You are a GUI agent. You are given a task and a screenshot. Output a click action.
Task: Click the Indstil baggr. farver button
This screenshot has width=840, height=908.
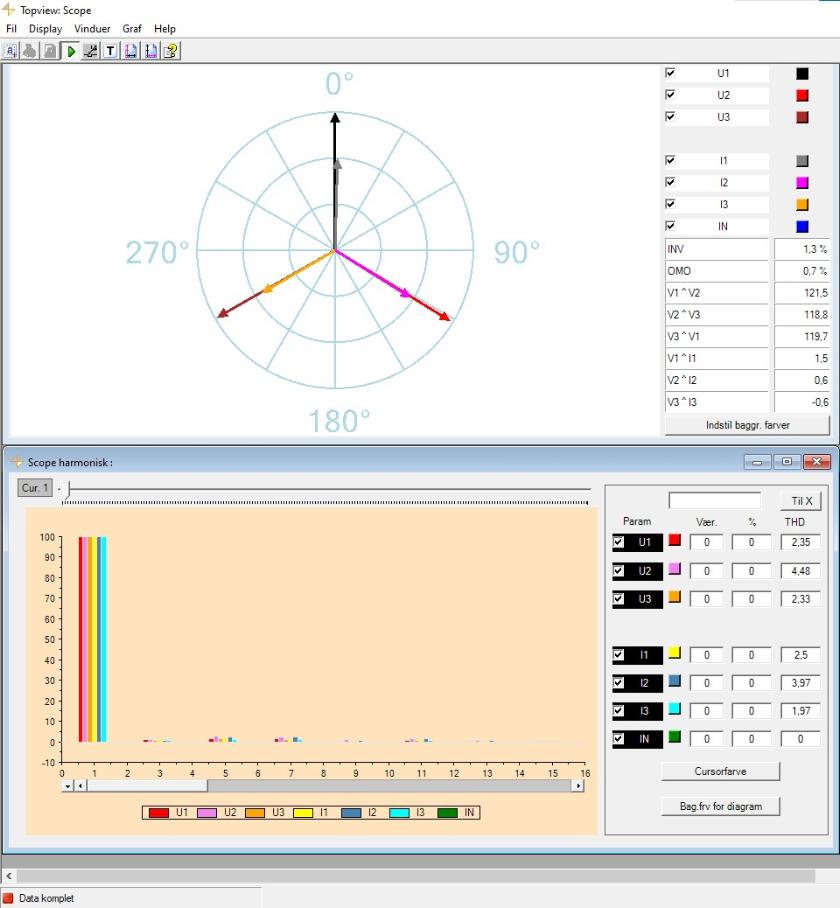coord(747,425)
